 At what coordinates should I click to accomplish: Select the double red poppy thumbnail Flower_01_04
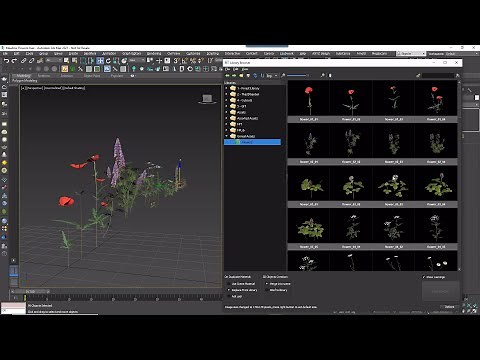(x=436, y=101)
